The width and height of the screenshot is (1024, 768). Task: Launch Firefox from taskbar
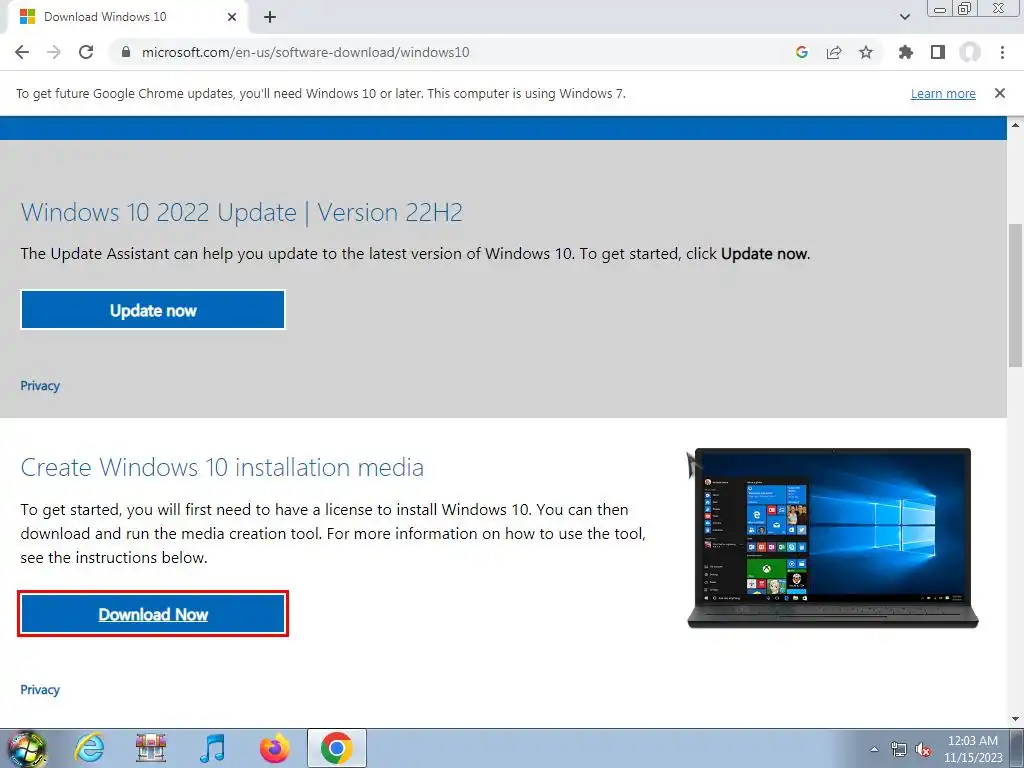click(274, 748)
